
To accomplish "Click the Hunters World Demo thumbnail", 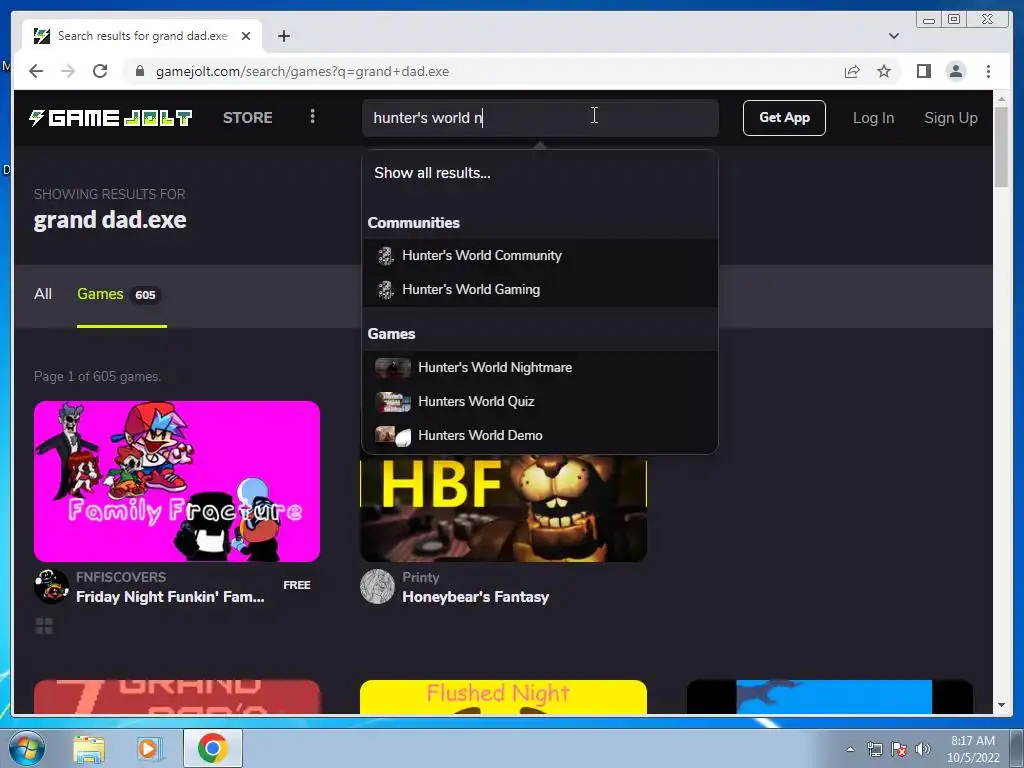I will pyautogui.click(x=392, y=436).
